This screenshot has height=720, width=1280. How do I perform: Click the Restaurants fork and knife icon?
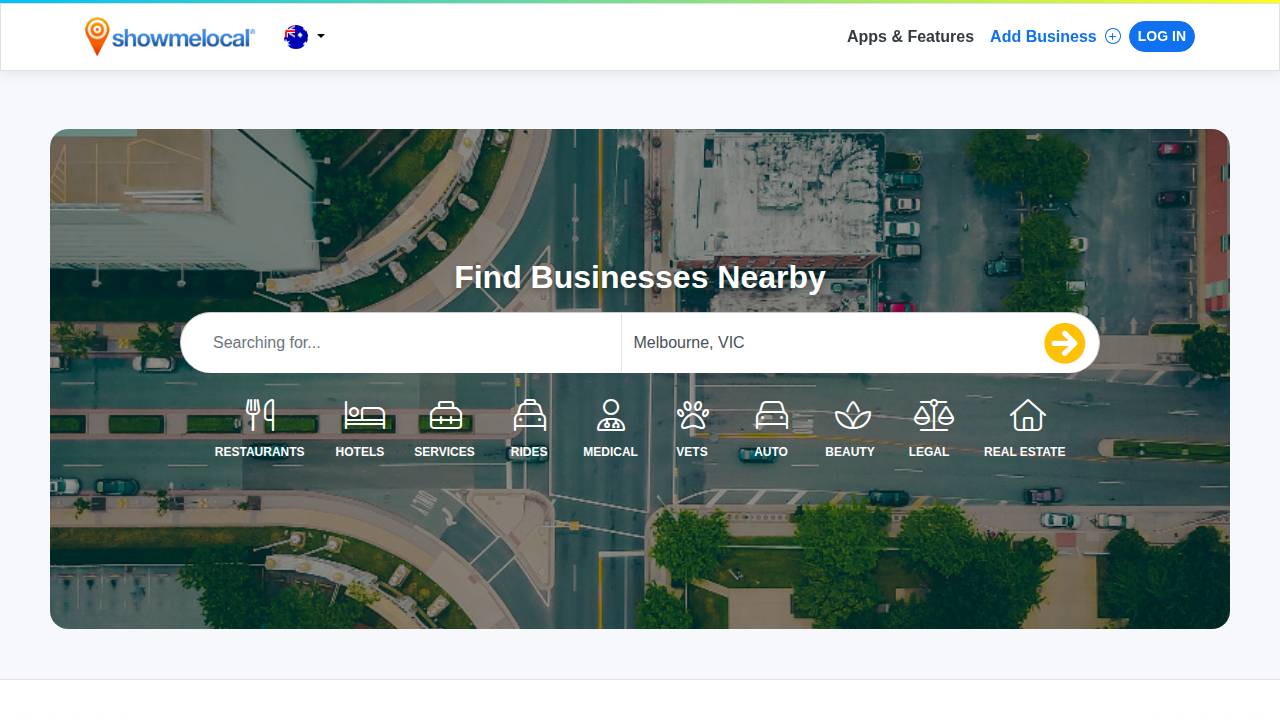coord(260,415)
